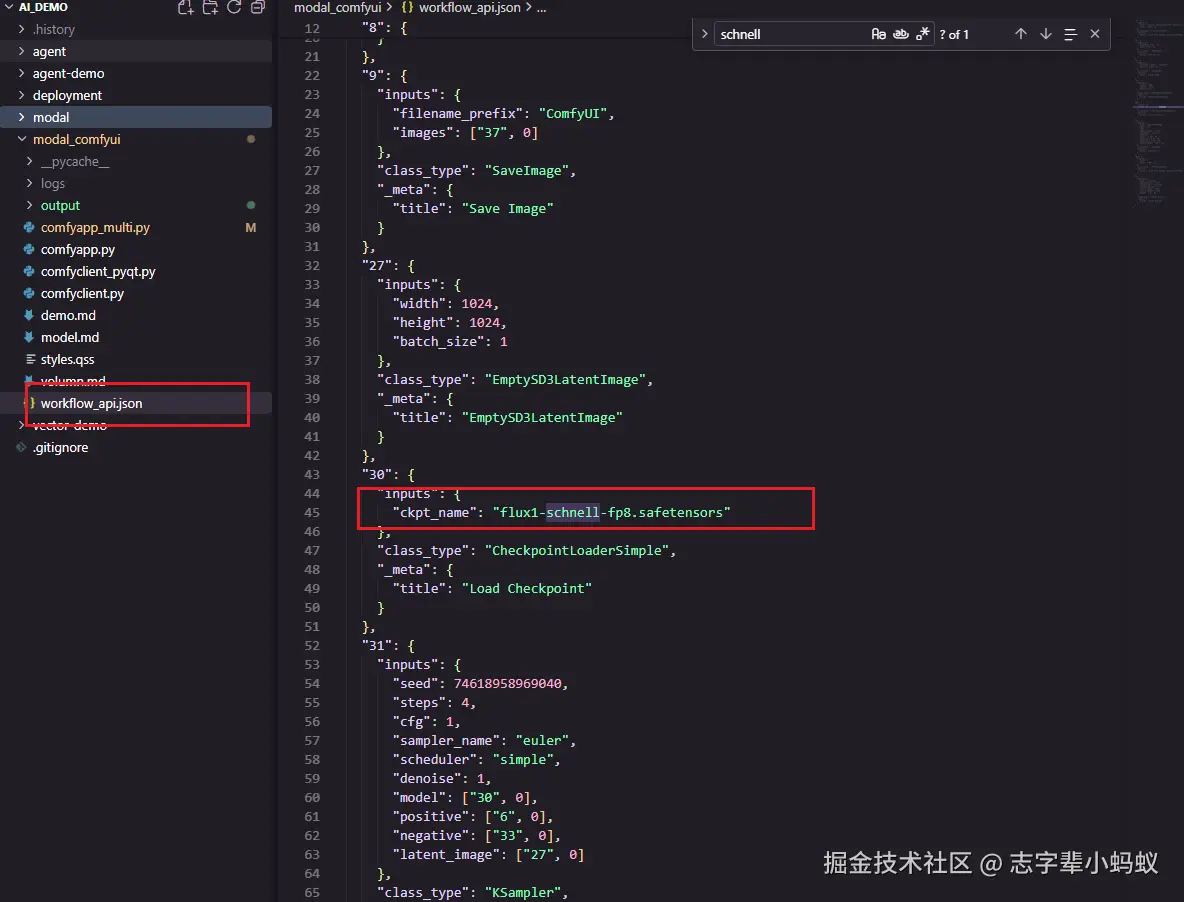Open styles.qss file
This screenshot has height=902, width=1184.
tap(67, 359)
